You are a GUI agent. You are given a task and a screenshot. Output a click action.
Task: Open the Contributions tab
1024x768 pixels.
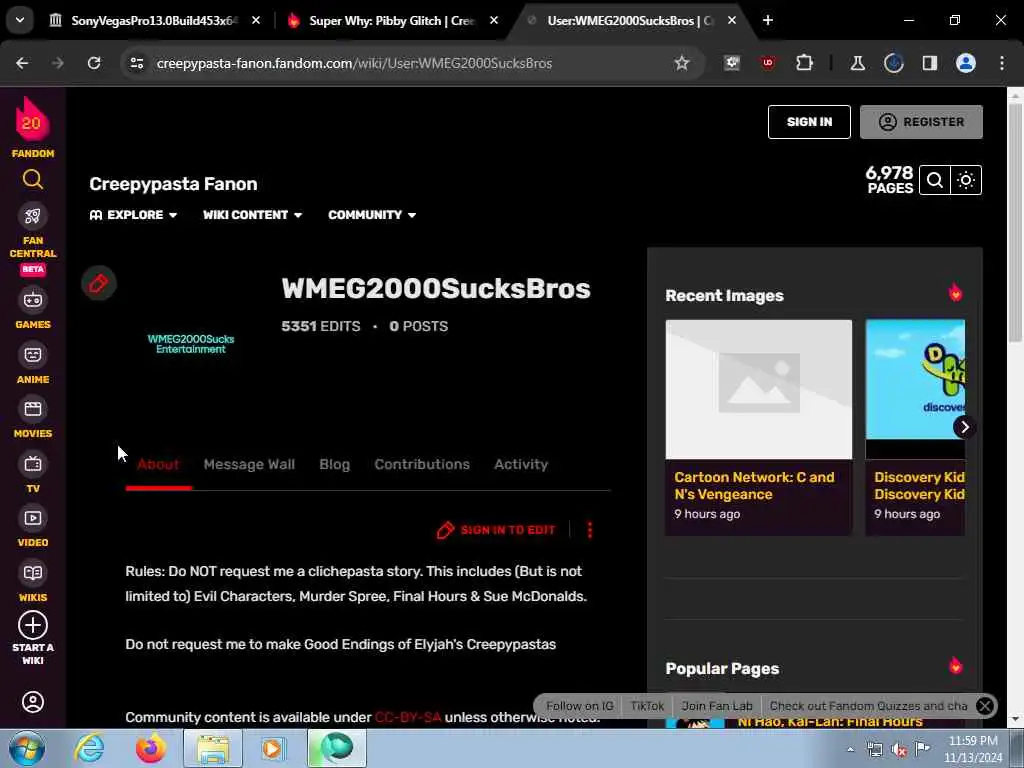coord(422,464)
